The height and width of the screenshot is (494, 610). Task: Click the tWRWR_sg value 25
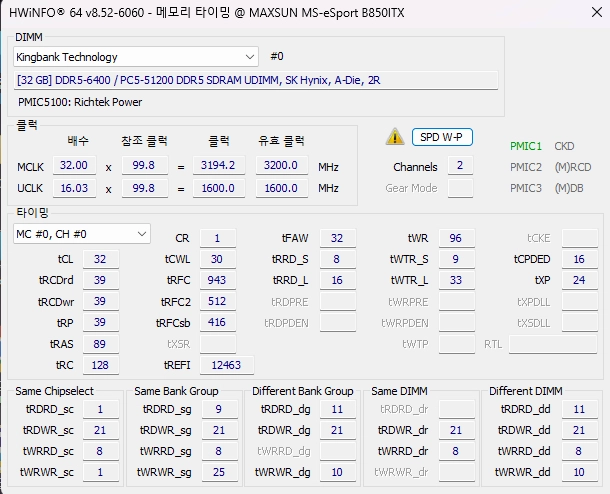point(219,472)
